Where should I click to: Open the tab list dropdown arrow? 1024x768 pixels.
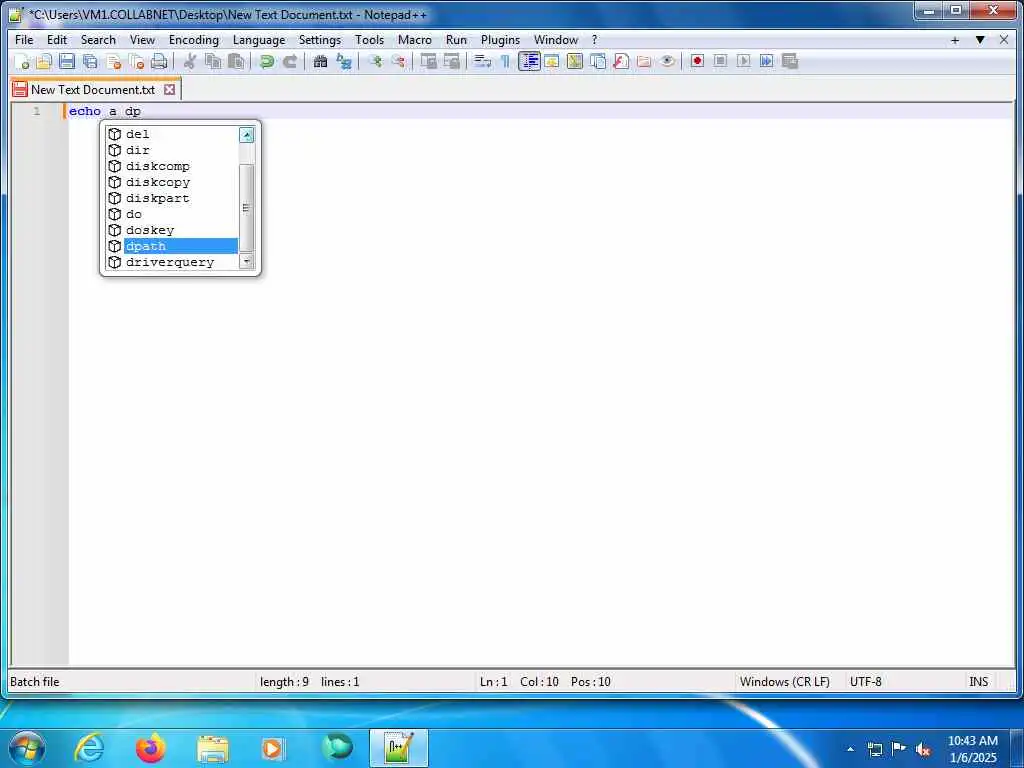[980, 40]
